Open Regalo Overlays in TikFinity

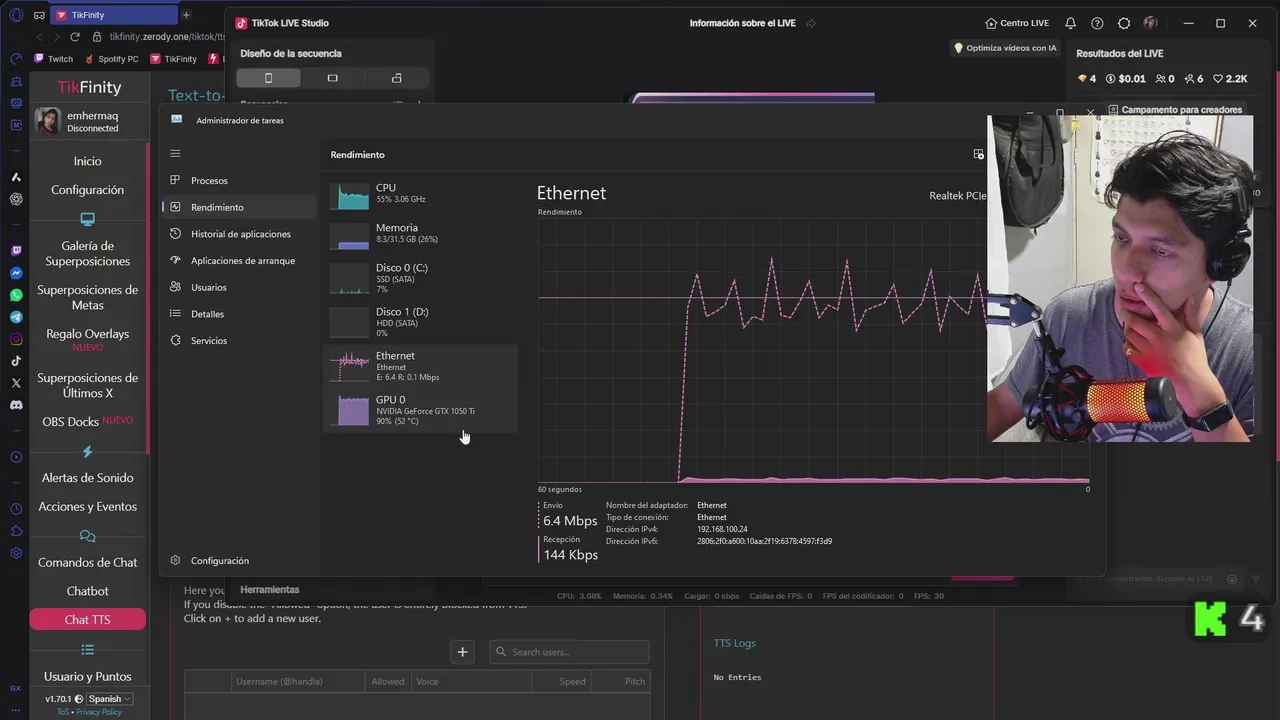[x=87, y=339]
